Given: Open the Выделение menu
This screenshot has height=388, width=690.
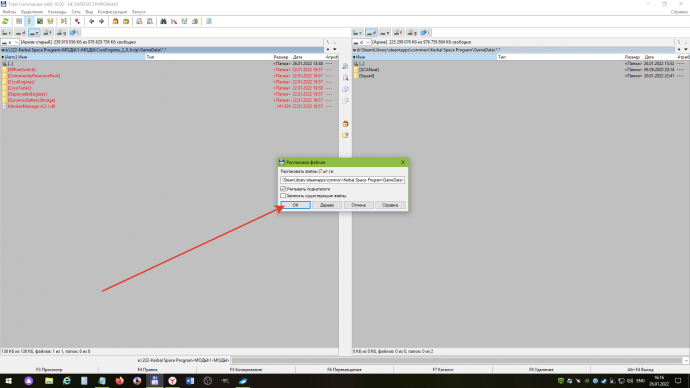Looking at the screenshot, I should [32, 12].
